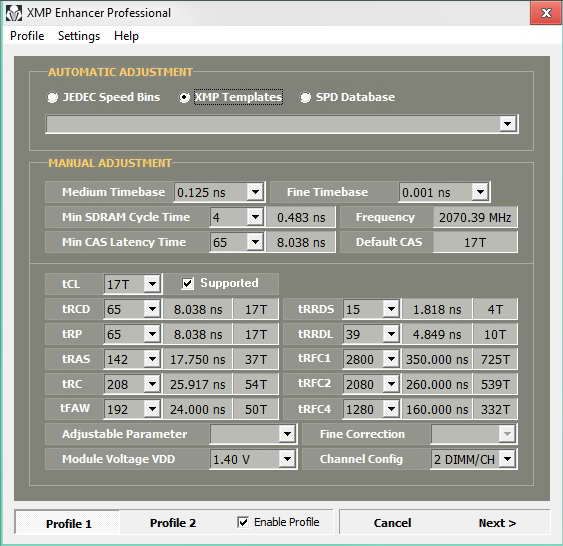Click the MANUAL ADJUSTMENT heading
Viewport: 563px width, 546px height.
[110, 163]
